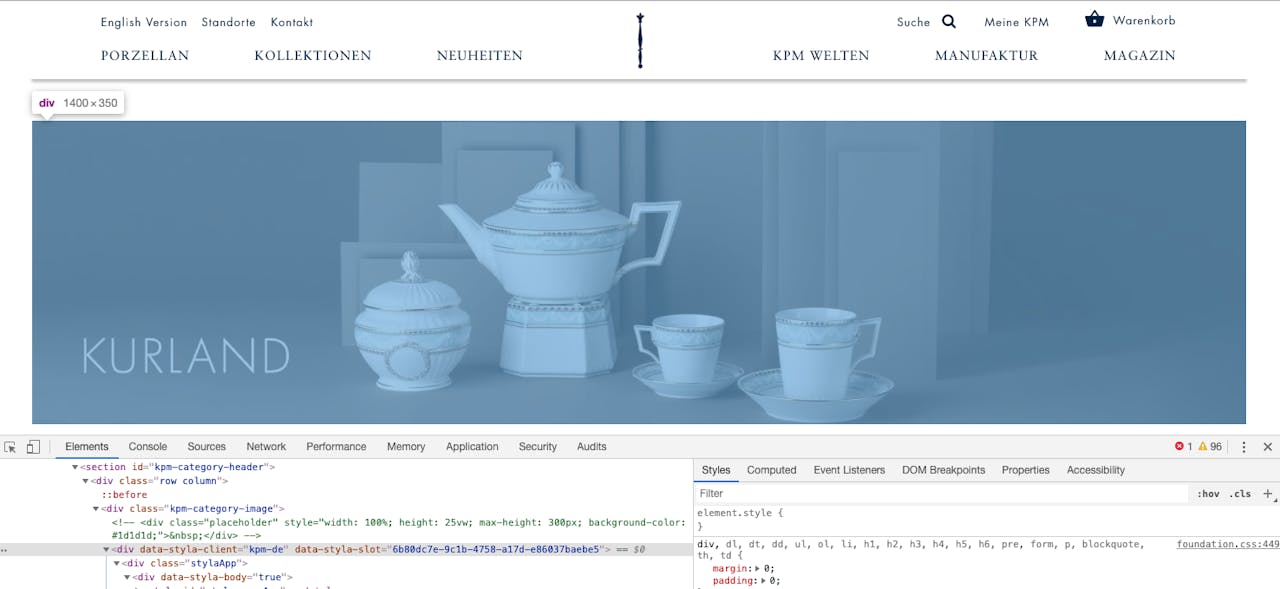Click the 'kpm-de' attribute value

(x=266, y=549)
